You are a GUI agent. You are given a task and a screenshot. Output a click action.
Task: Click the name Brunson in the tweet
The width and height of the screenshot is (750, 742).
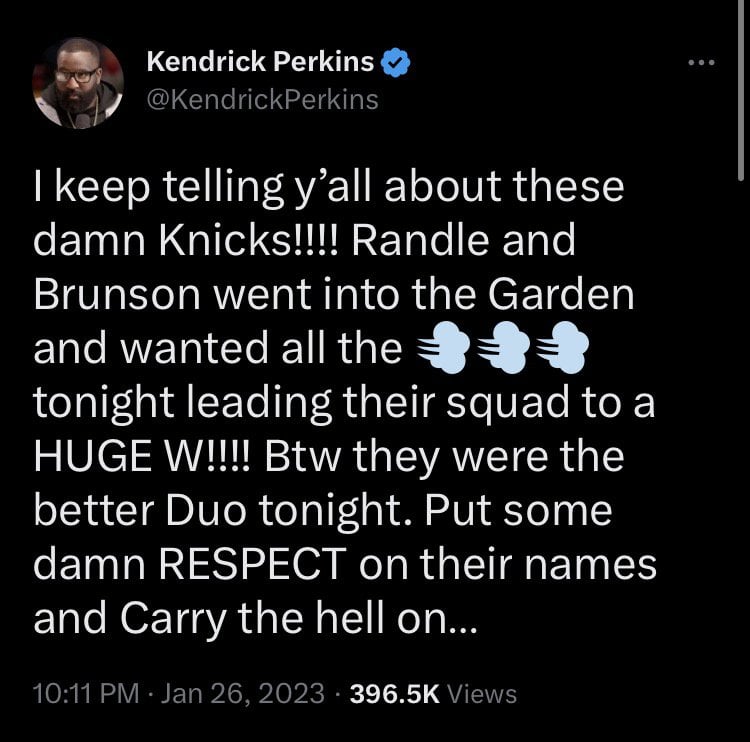tap(117, 294)
